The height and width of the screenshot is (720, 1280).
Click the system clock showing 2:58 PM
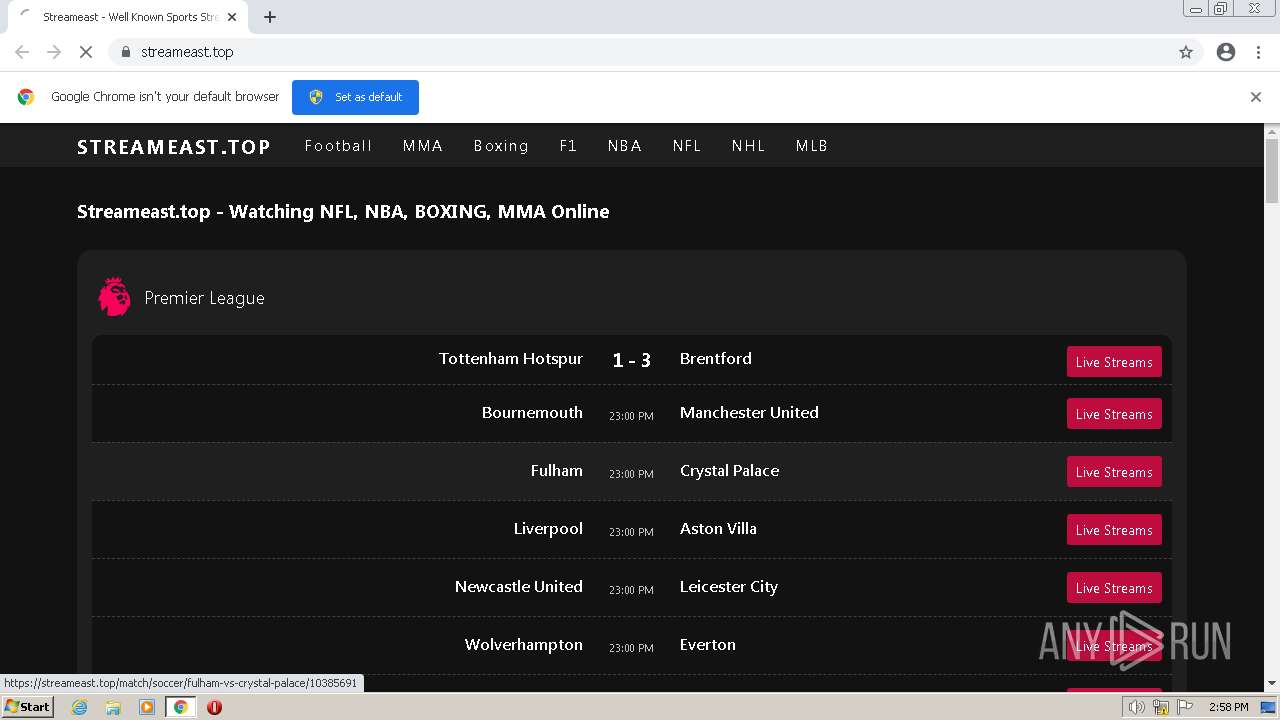tap(1228, 707)
